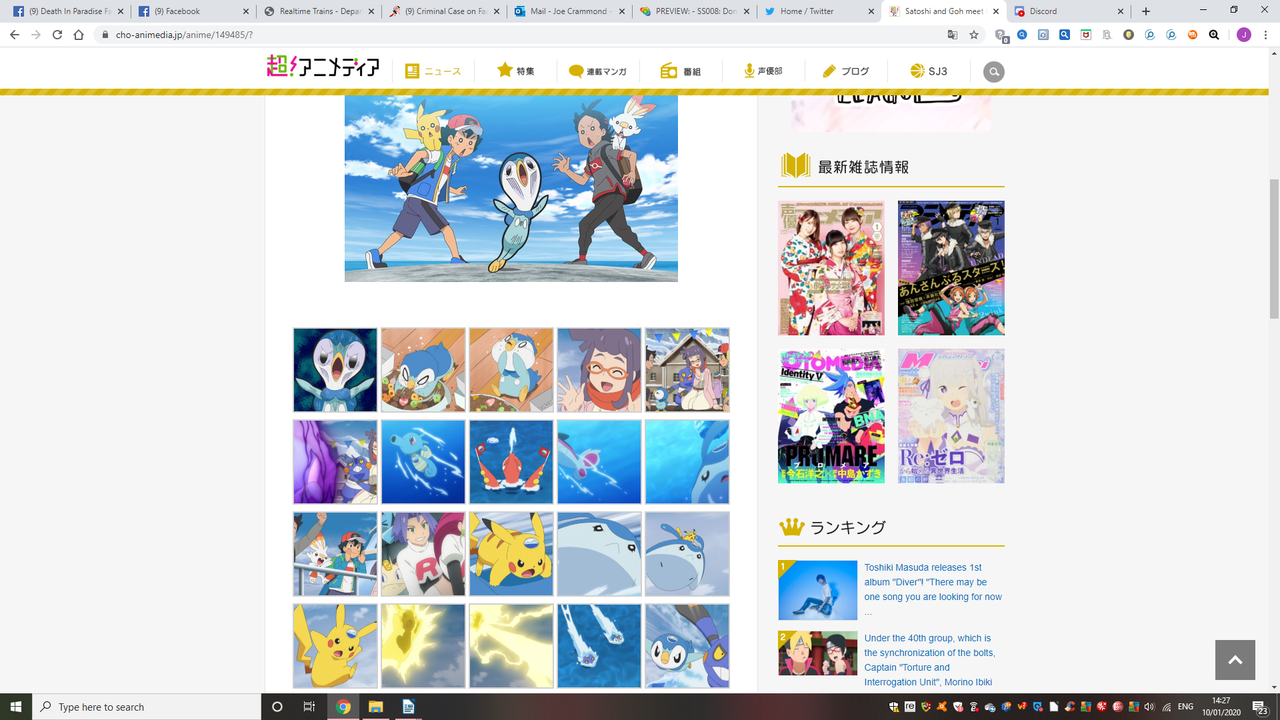This screenshot has height=720, width=1280.
Task: Open the purple crystal thumbnail
Action: (x=335, y=462)
